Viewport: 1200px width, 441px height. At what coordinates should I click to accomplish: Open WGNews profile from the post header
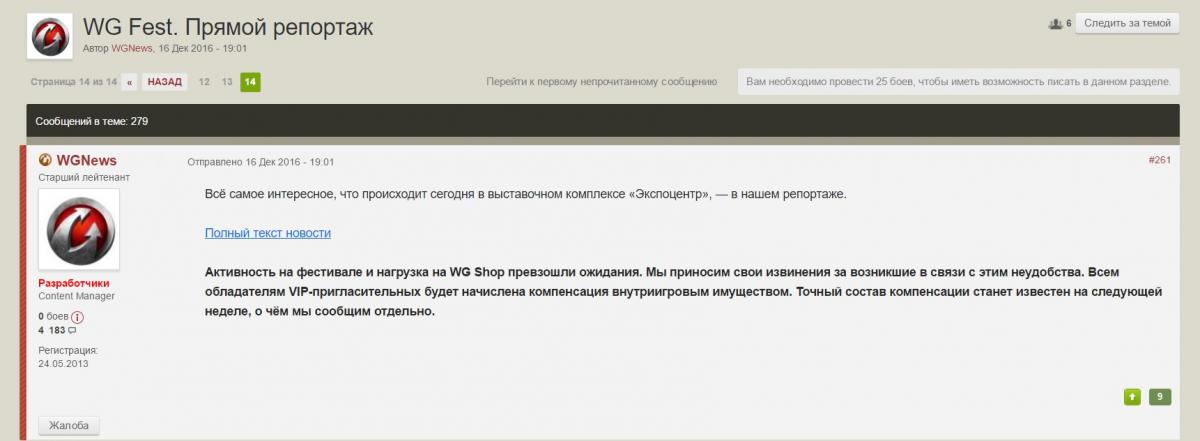pyautogui.click(x=86, y=161)
